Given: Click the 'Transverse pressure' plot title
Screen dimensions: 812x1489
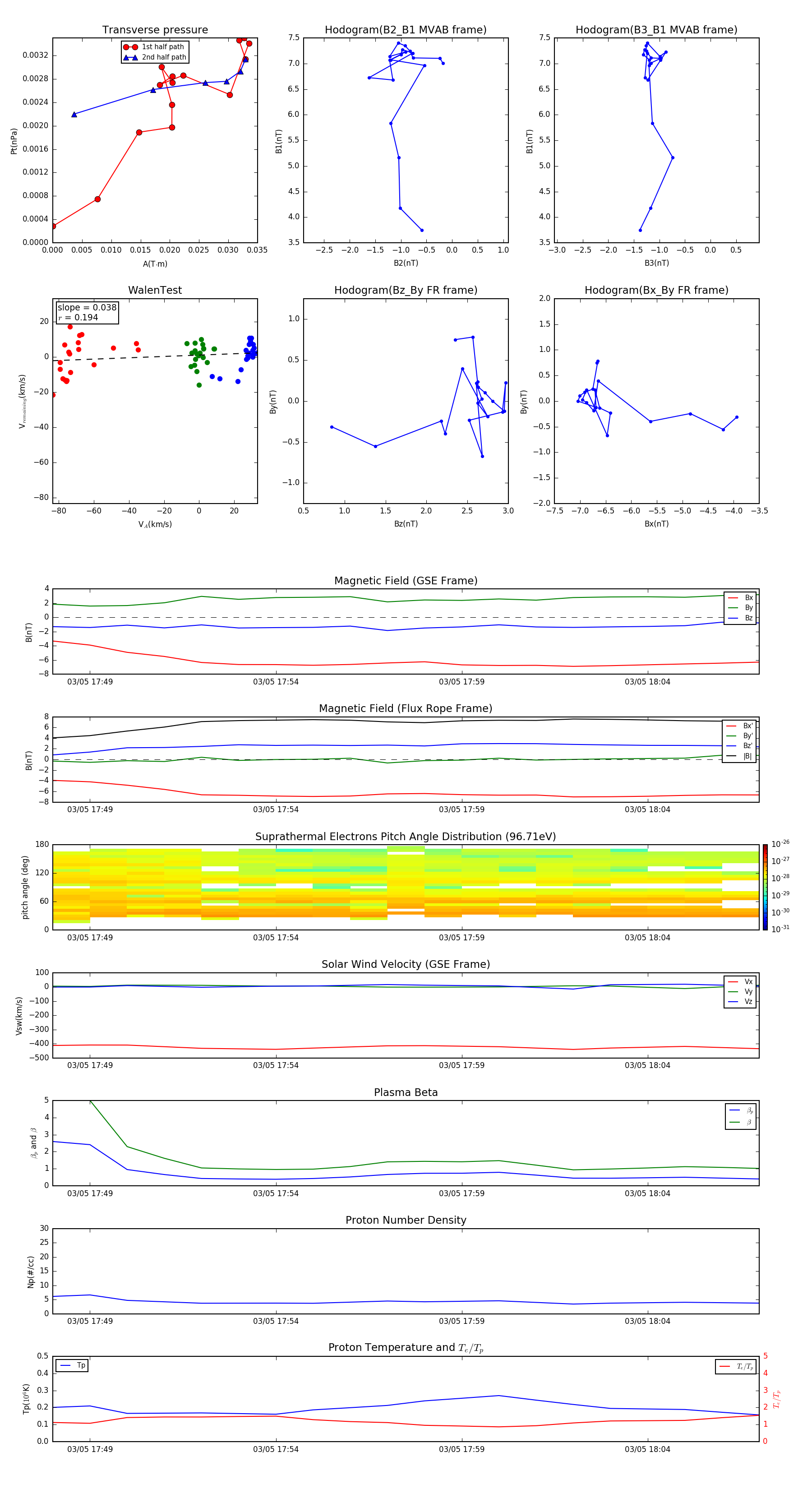Looking at the screenshot, I should tap(155, 30).
